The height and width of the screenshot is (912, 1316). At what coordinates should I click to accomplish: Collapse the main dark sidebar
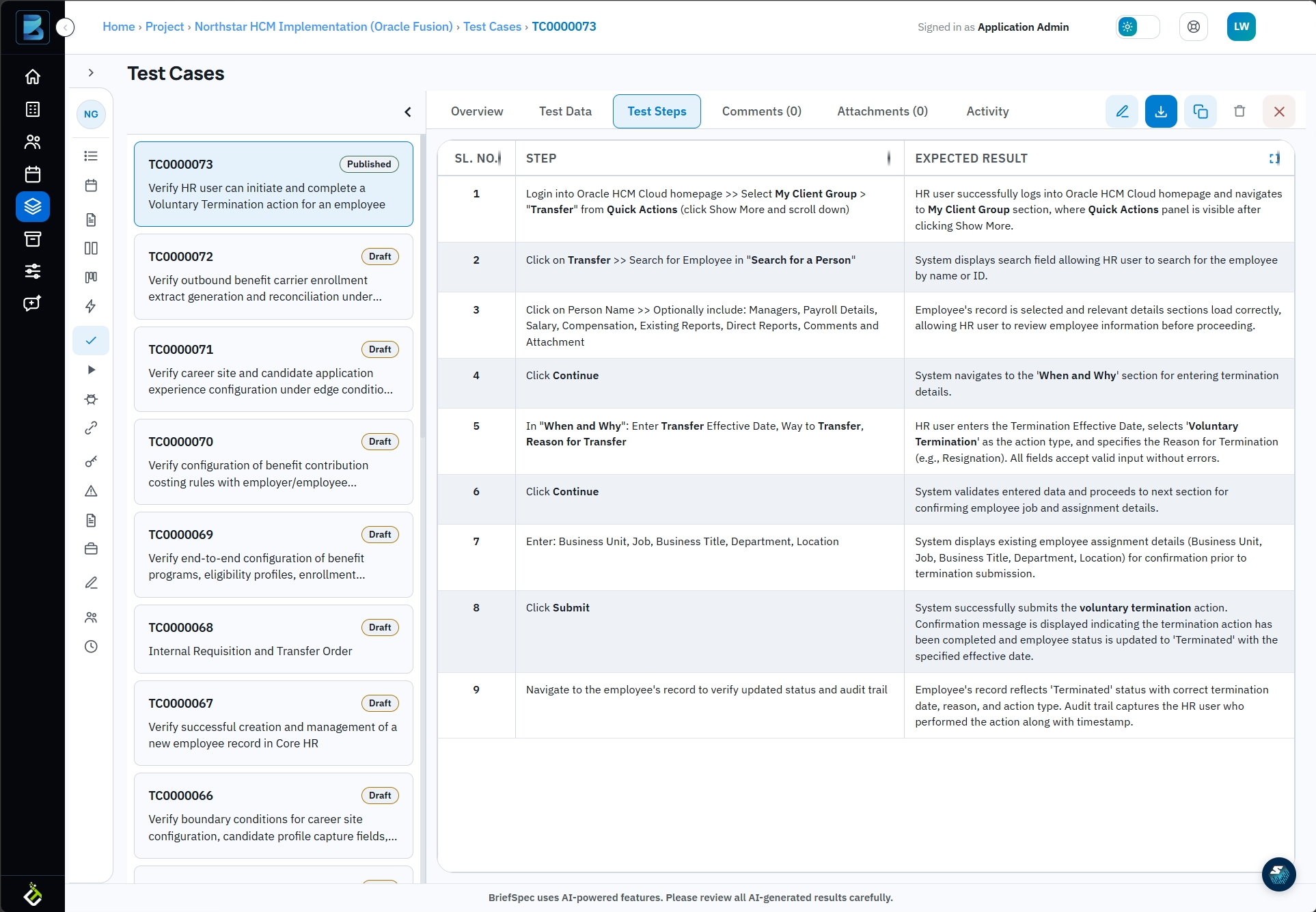coord(65,27)
